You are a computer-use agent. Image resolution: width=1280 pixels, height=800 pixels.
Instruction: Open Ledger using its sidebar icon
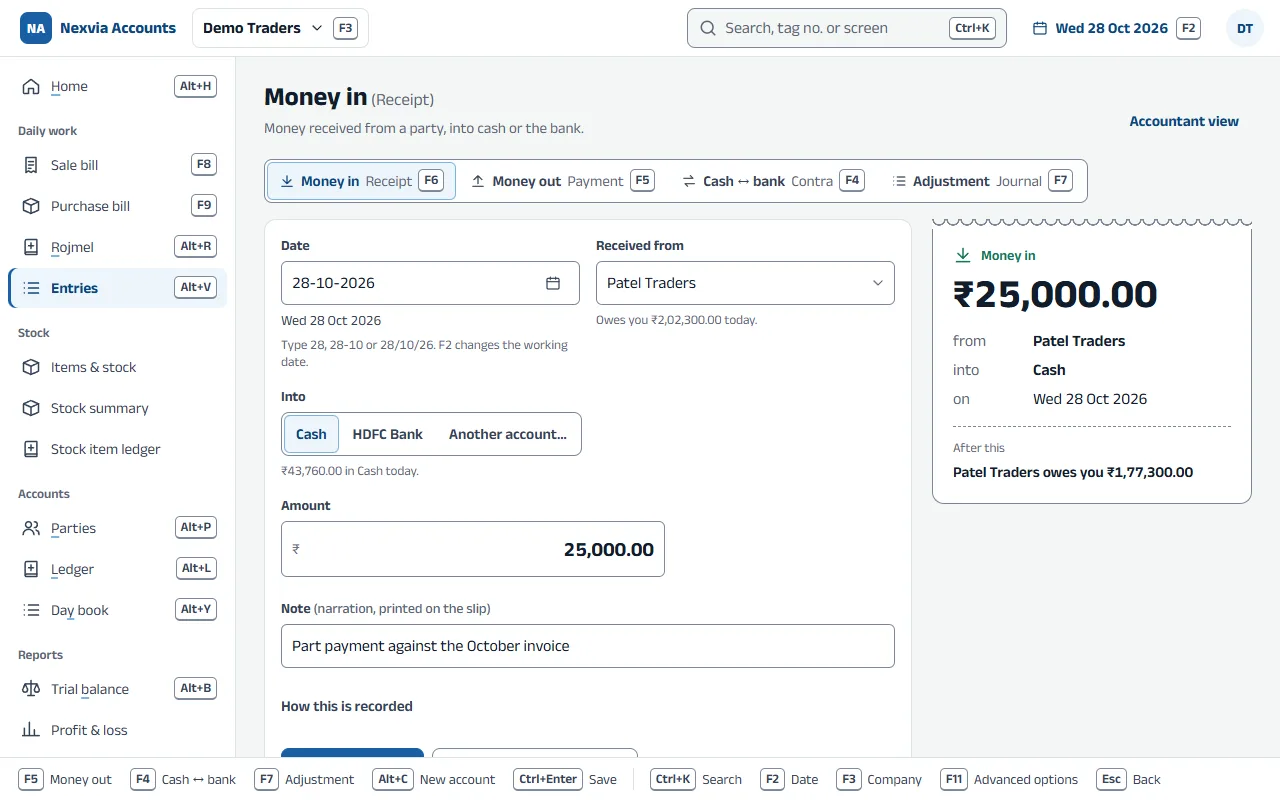[31, 569]
